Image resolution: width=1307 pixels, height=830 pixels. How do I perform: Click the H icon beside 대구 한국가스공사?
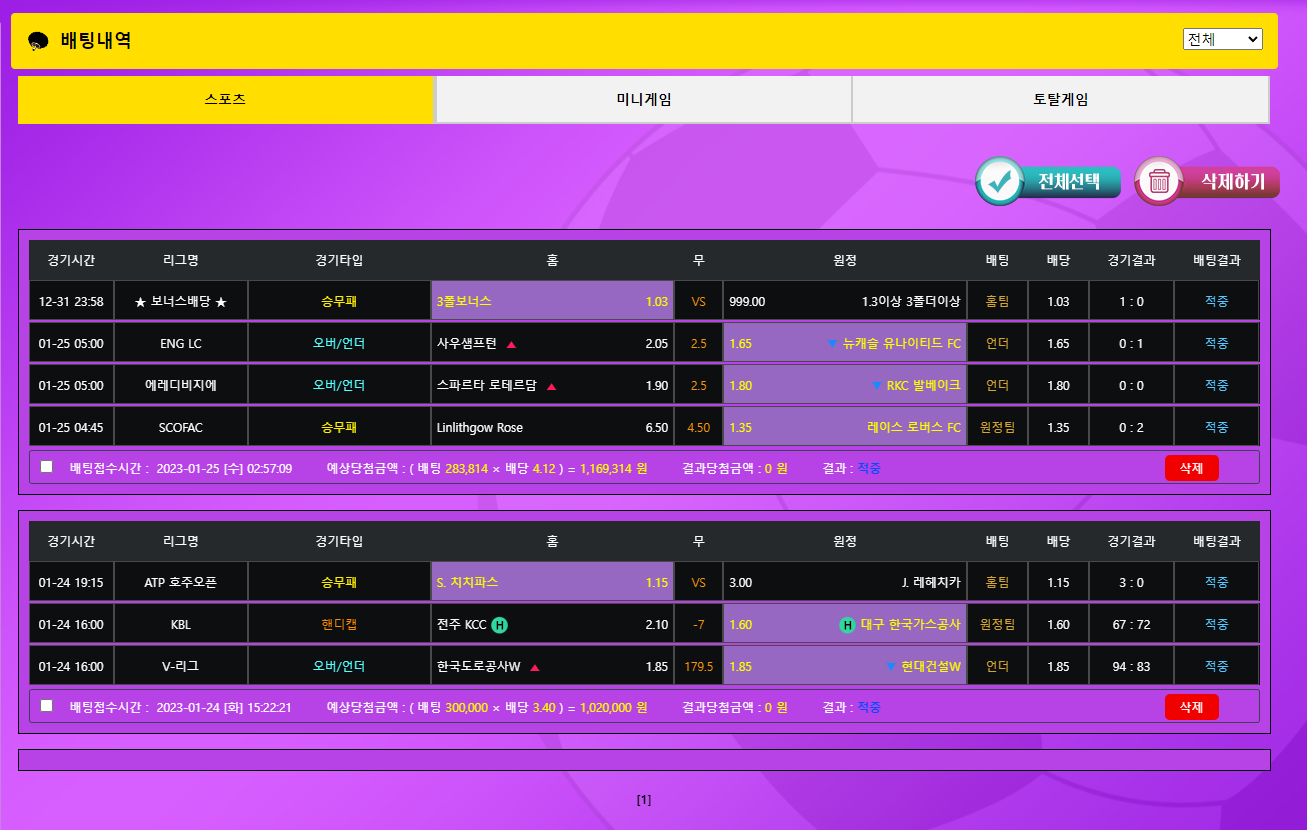pyautogui.click(x=847, y=625)
